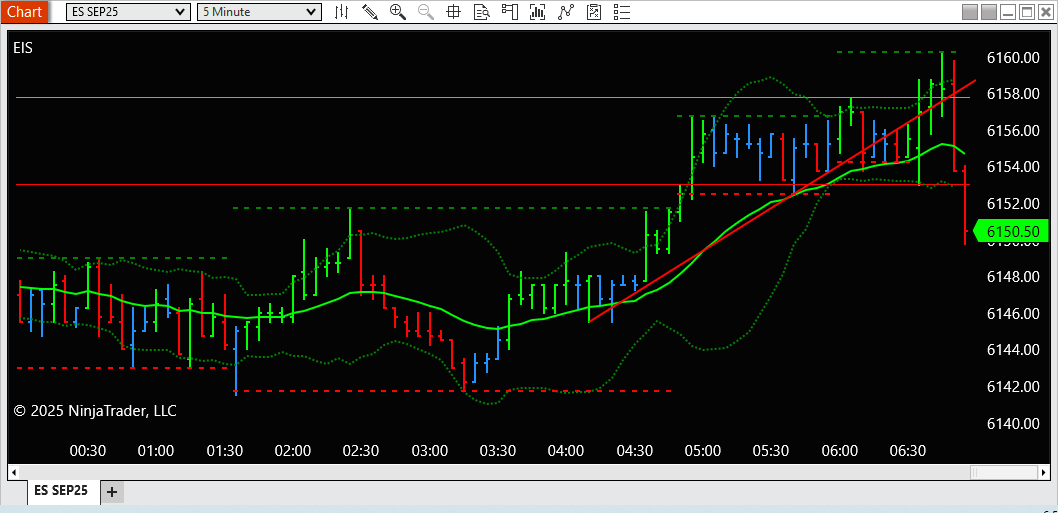The width and height of the screenshot is (1058, 513).
Task: Select the solid red horizontal line
Action: pyautogui.click(x=493, y=184)
